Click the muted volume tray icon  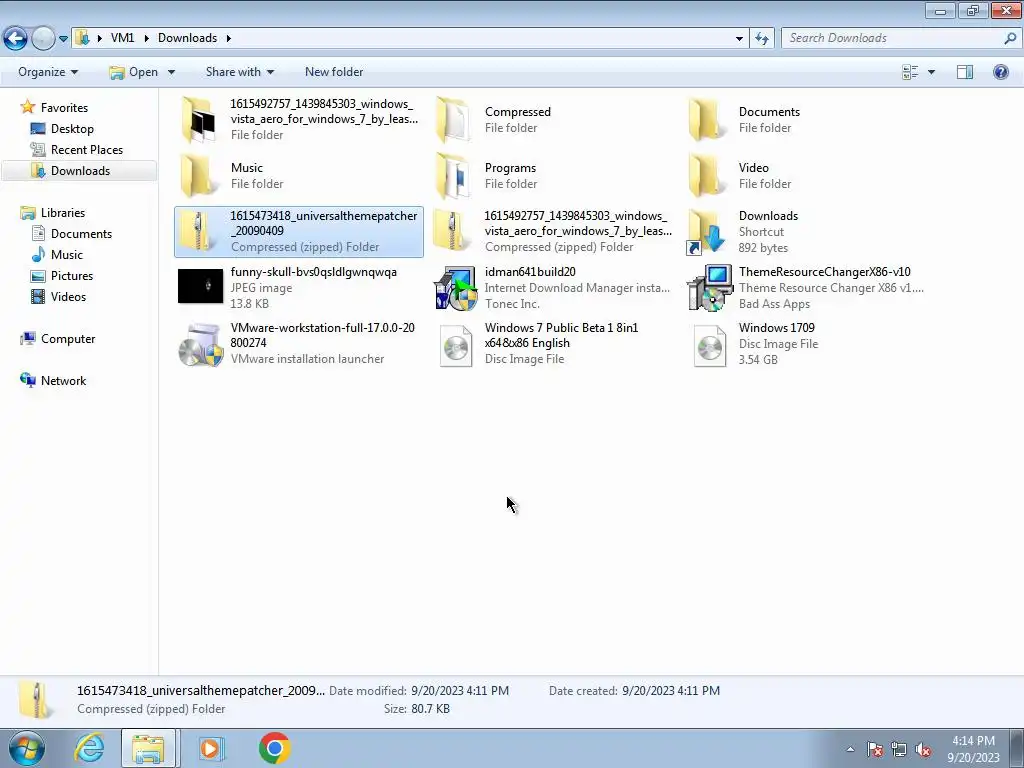(x=923, y=749)
